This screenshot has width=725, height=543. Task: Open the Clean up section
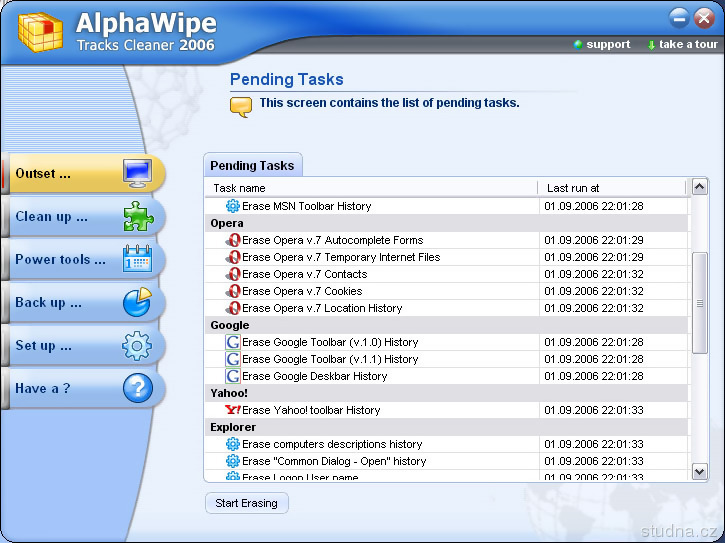pyautogui.click(x=52, y=217)
